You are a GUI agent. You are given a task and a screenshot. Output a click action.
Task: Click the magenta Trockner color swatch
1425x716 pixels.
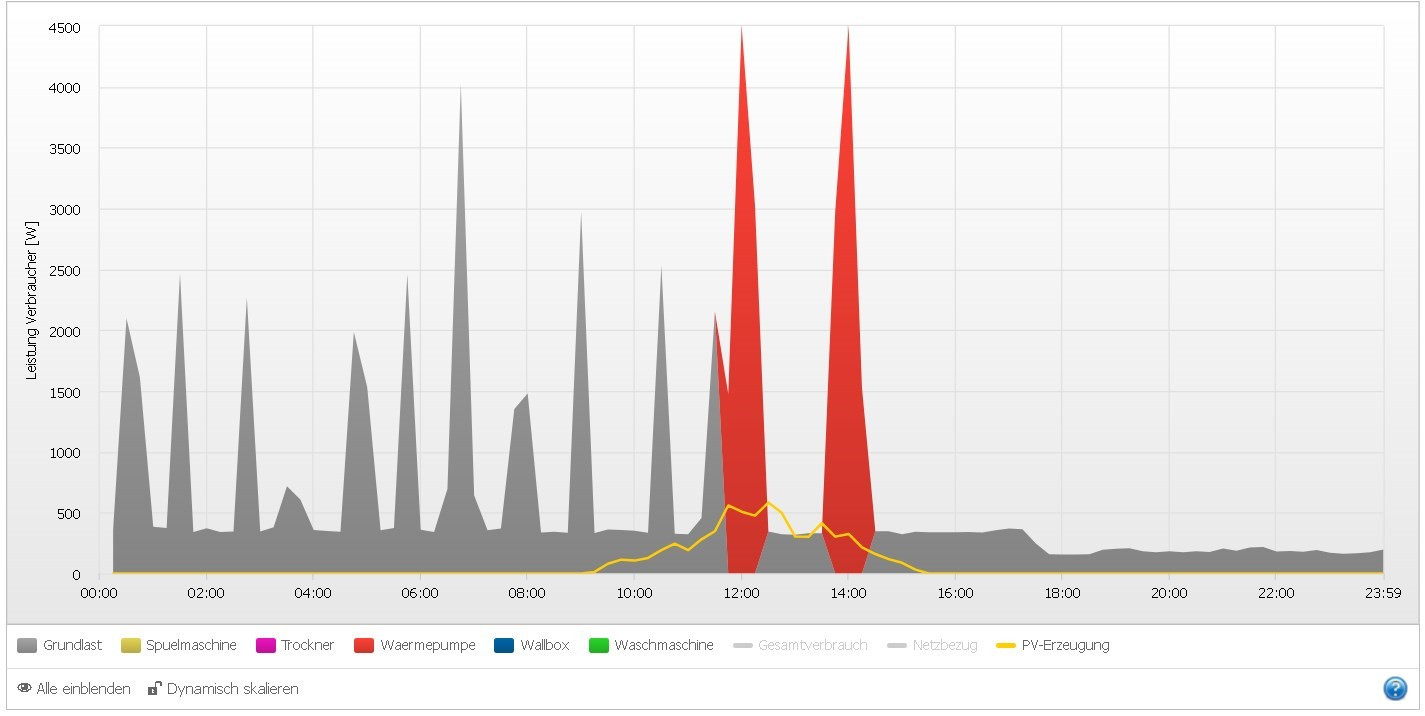pyautogui.click(x=266, y=646)
